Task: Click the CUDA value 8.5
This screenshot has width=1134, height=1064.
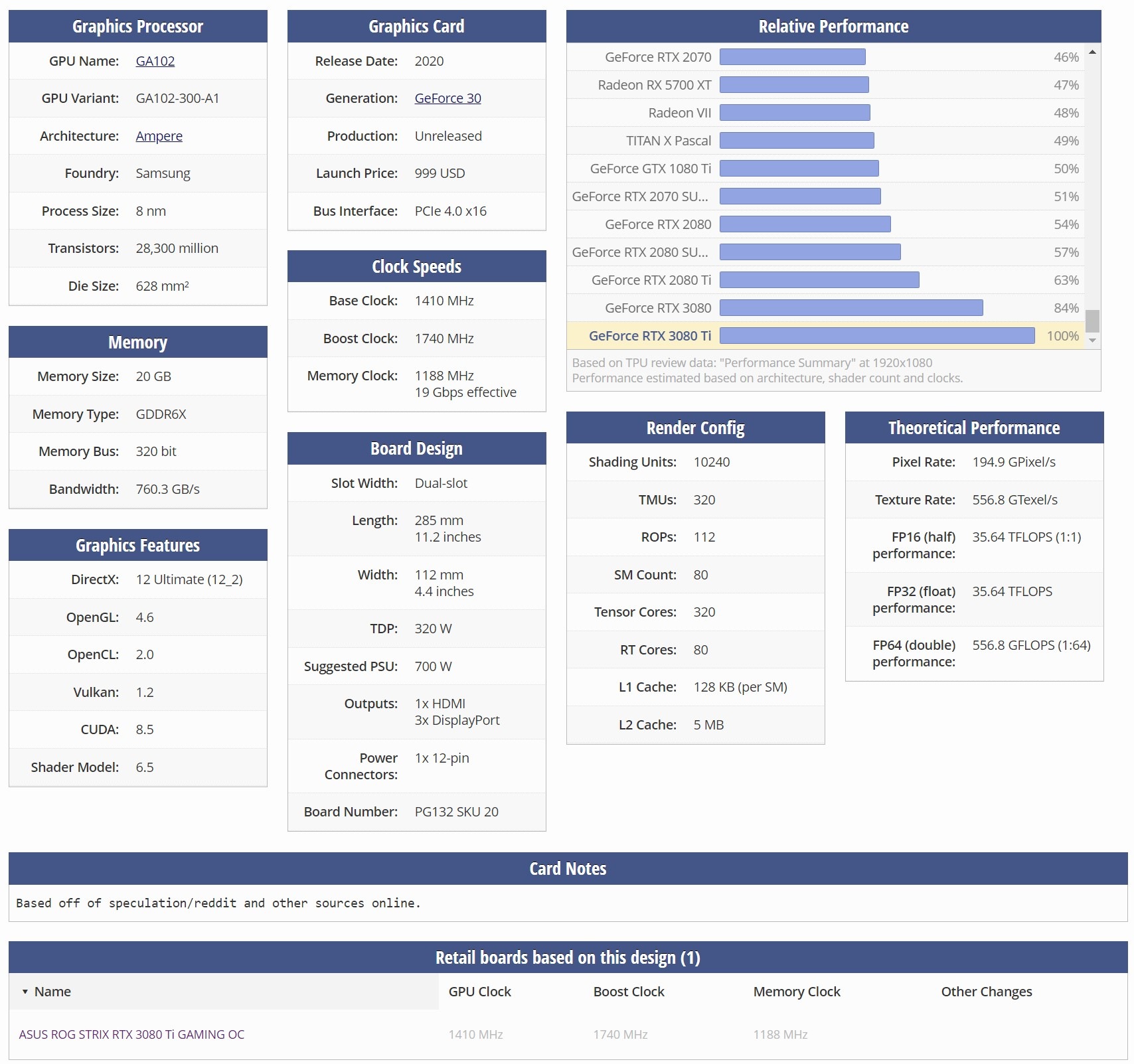Action: point(144,729)
